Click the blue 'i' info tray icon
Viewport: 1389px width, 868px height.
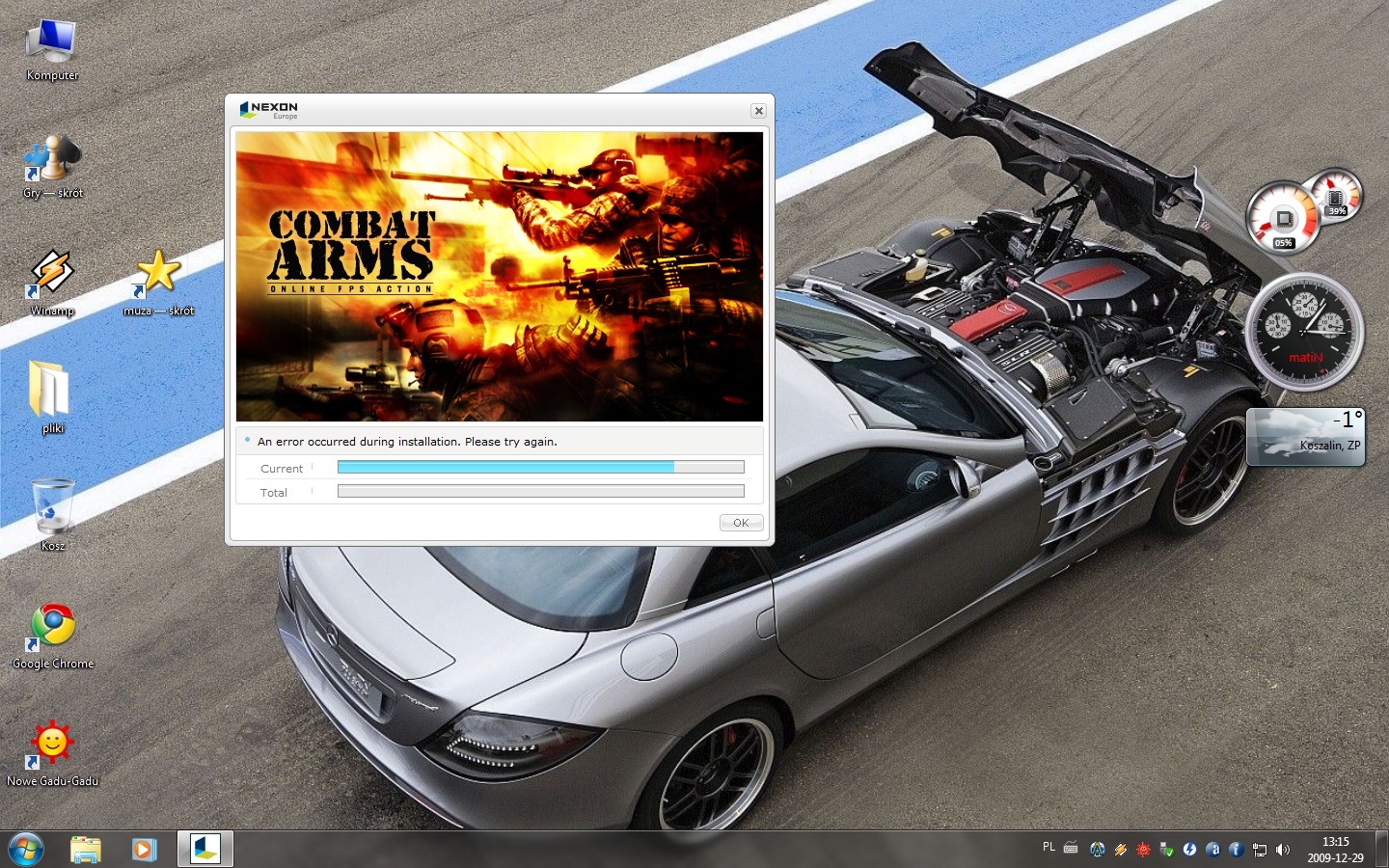coord(1236,850)
